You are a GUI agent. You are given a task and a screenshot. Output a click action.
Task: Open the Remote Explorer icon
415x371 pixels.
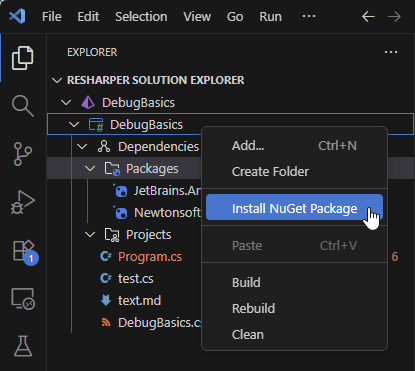coord(23,299)
